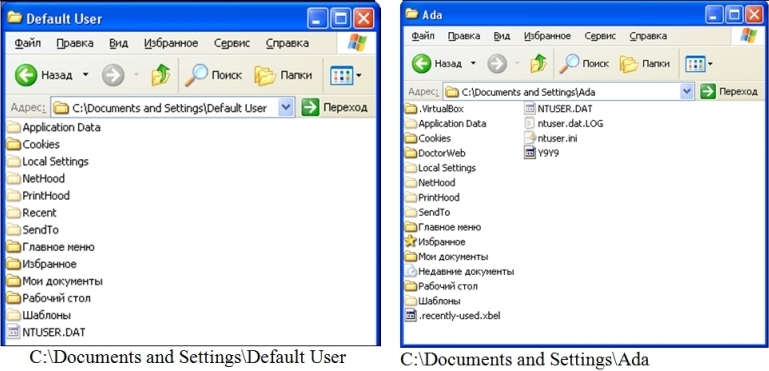The width and height of the screenshot is (769, 371).
Task: Select Рабочий стол folder in Ada window
Action: point(441,286)
